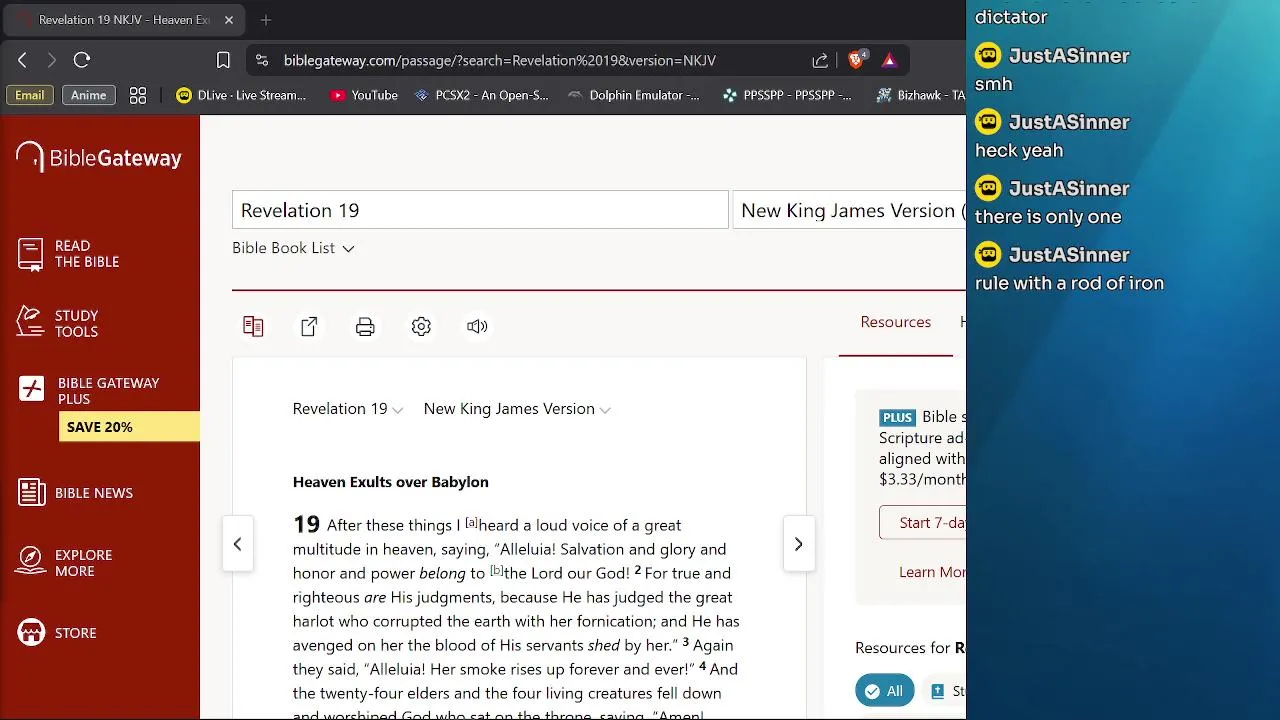The height and width of the screenshot is (720, 1280).
Task: Open Study Tools menu
Action: pyautogui.click(x=58, y=323)
